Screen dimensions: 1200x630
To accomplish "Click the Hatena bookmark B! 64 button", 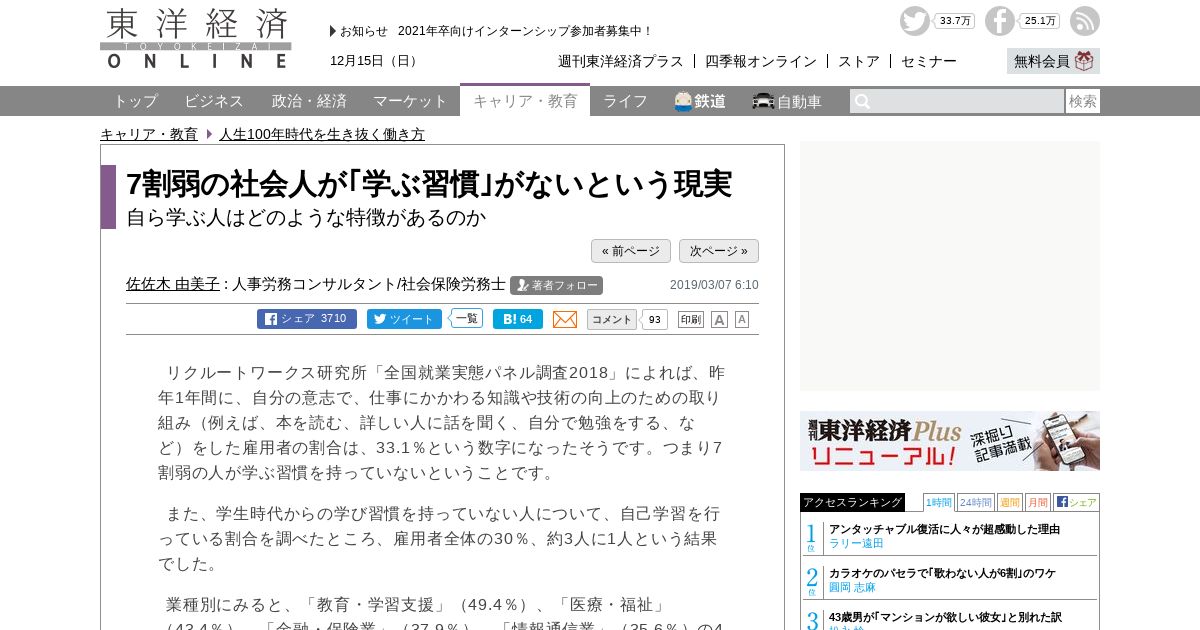I will coord(518,319).
